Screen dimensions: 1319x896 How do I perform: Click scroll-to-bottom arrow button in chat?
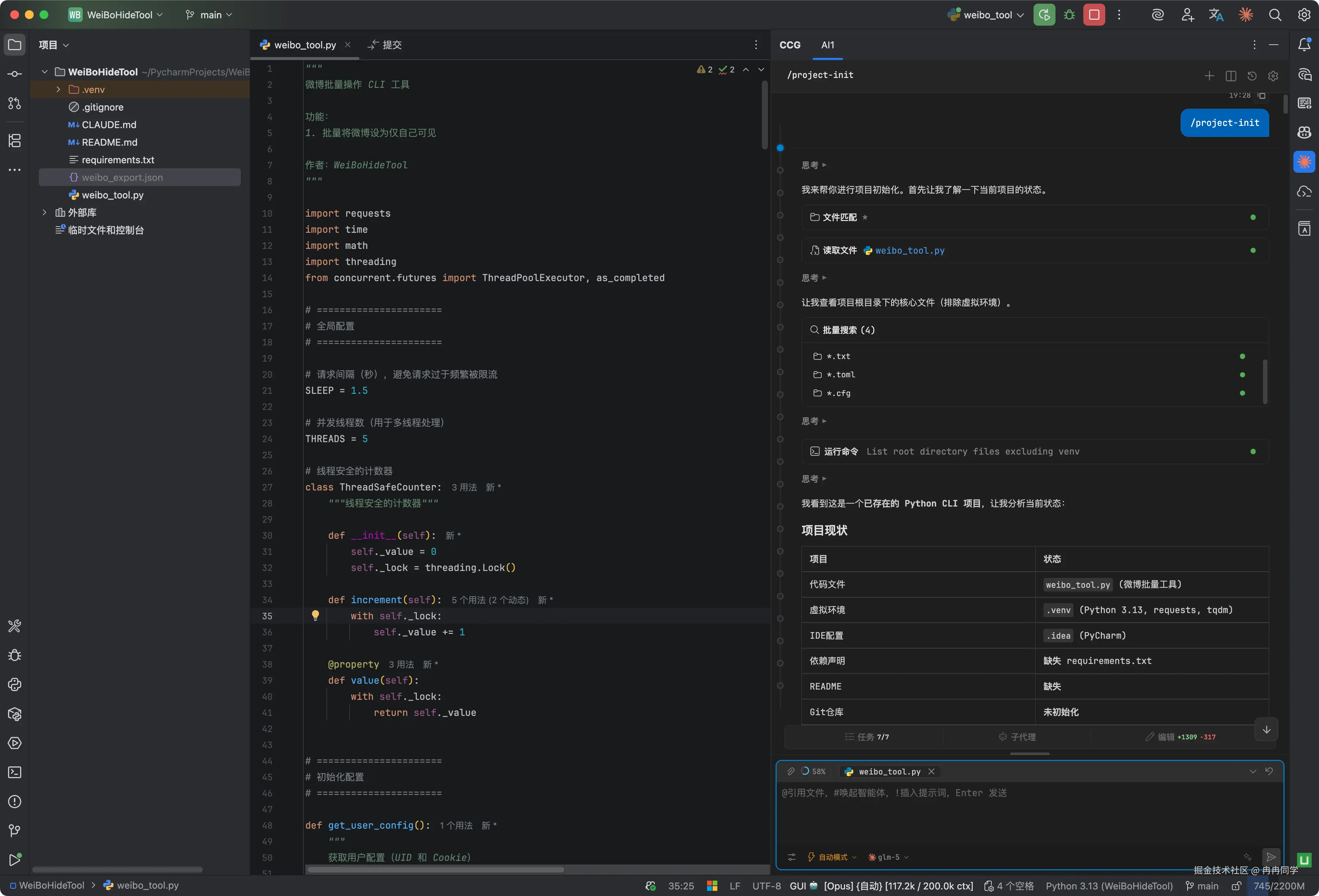pos(1266,730)
